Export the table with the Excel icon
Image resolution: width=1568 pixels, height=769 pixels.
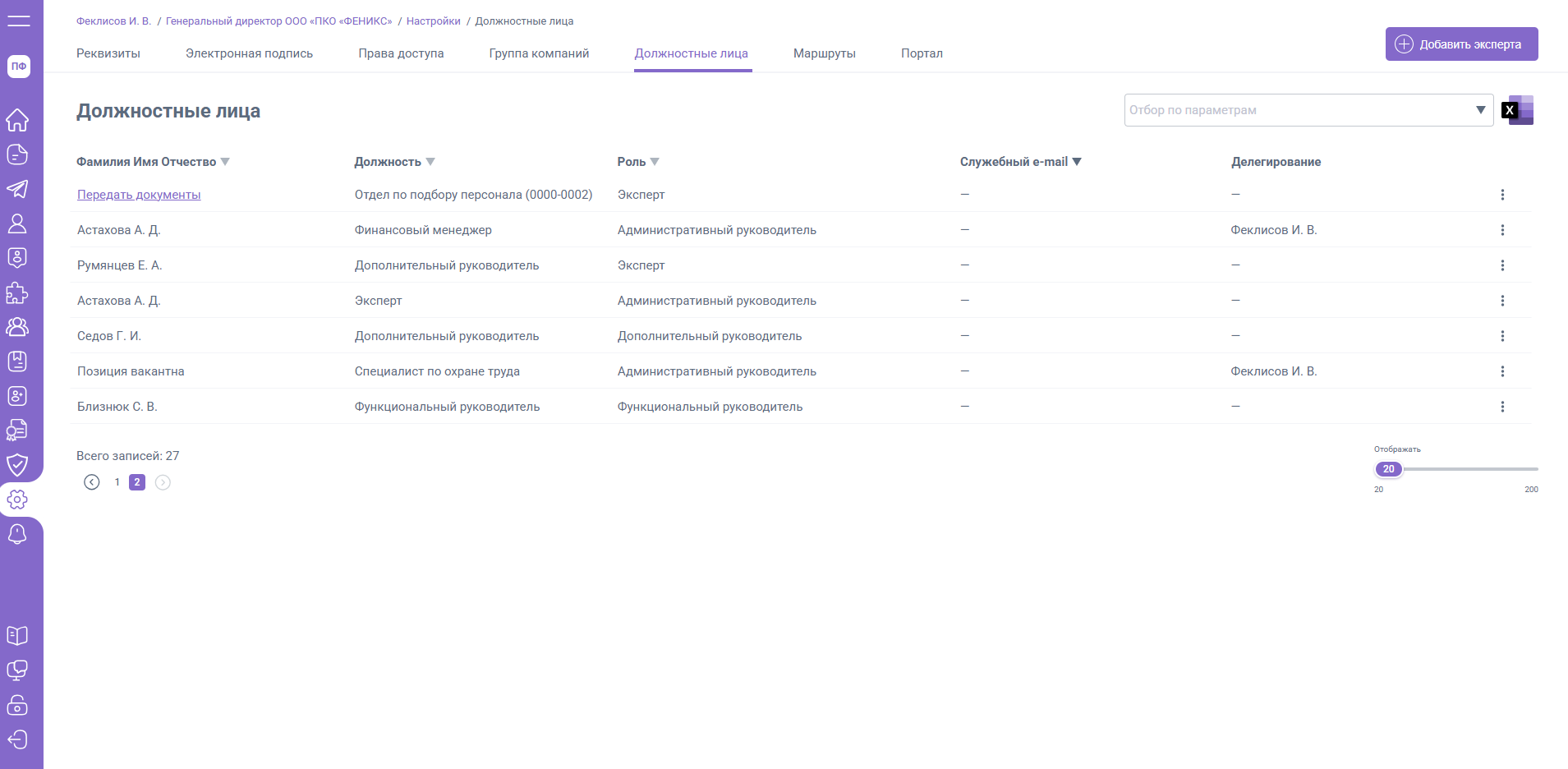[x=1518, y=110]
